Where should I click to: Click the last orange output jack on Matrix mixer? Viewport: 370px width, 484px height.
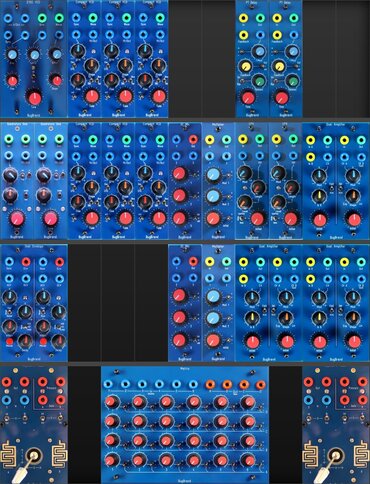tap(261, 384)
